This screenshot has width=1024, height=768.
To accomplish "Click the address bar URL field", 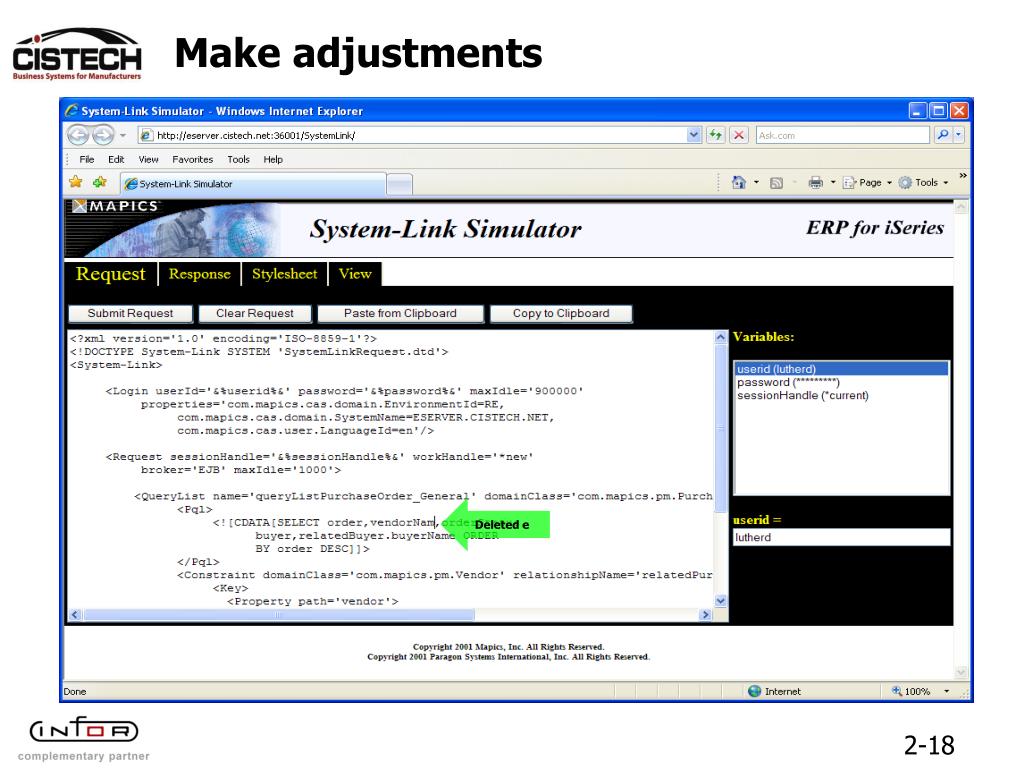I will pos(413,135).
